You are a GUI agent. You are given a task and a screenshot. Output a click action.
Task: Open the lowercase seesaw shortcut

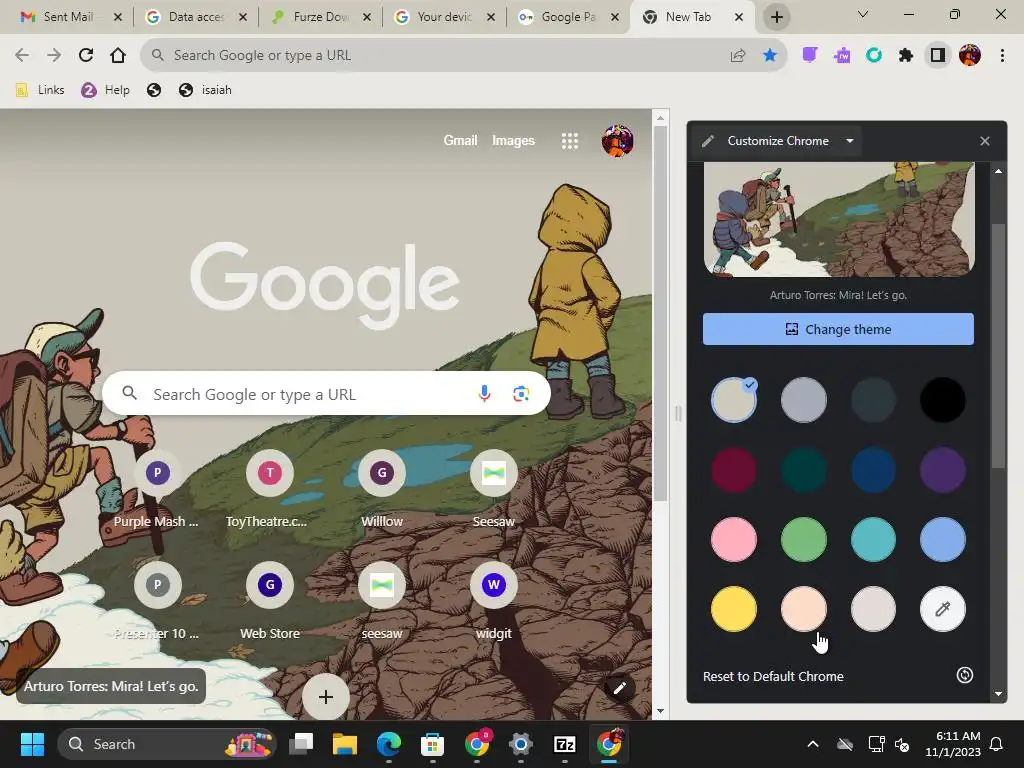[381, 601]
